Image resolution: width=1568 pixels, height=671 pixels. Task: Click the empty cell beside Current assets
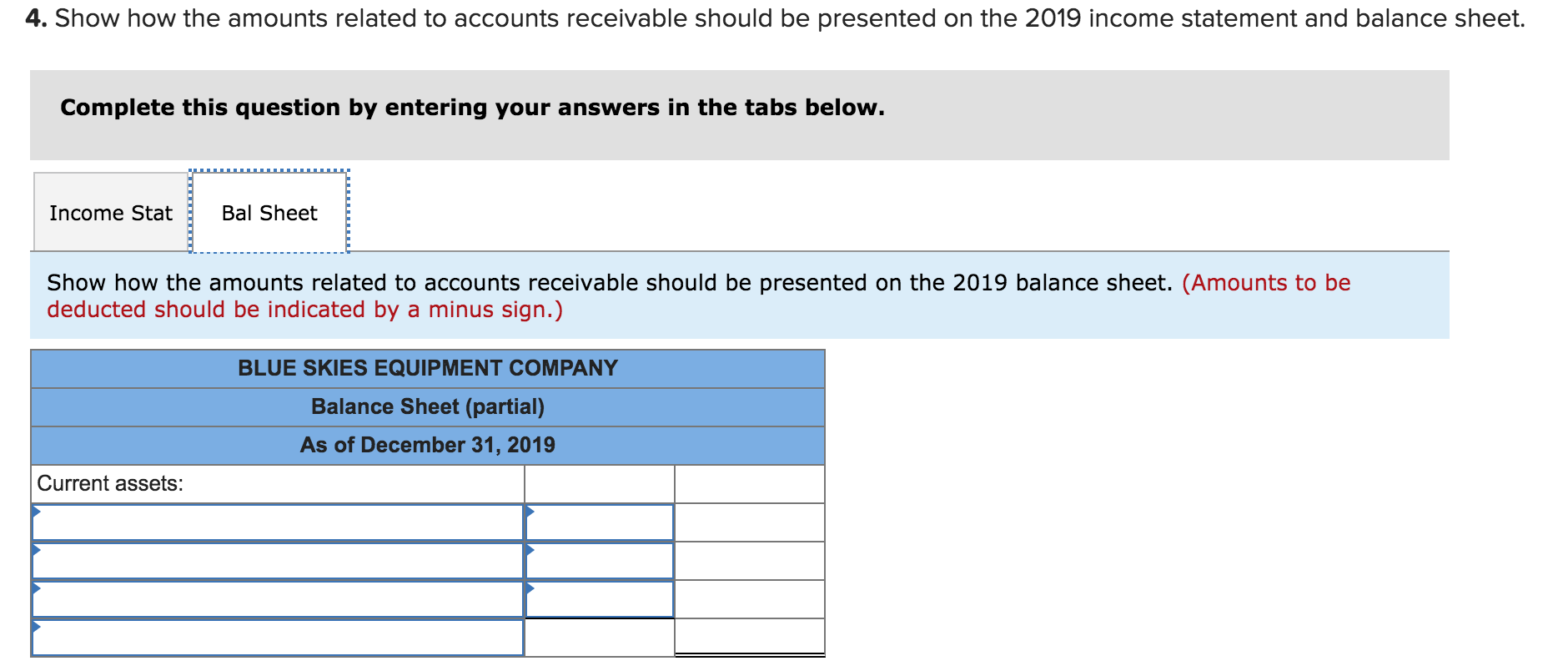(x=597, y=482)
